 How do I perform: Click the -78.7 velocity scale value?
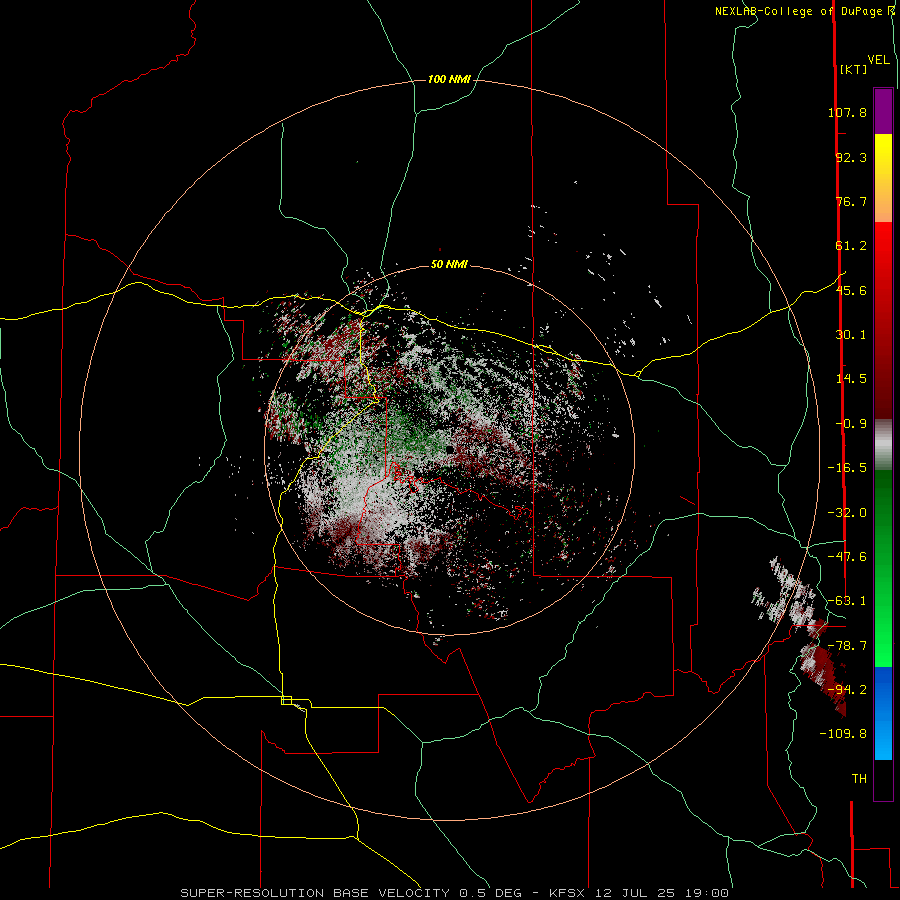847,646
